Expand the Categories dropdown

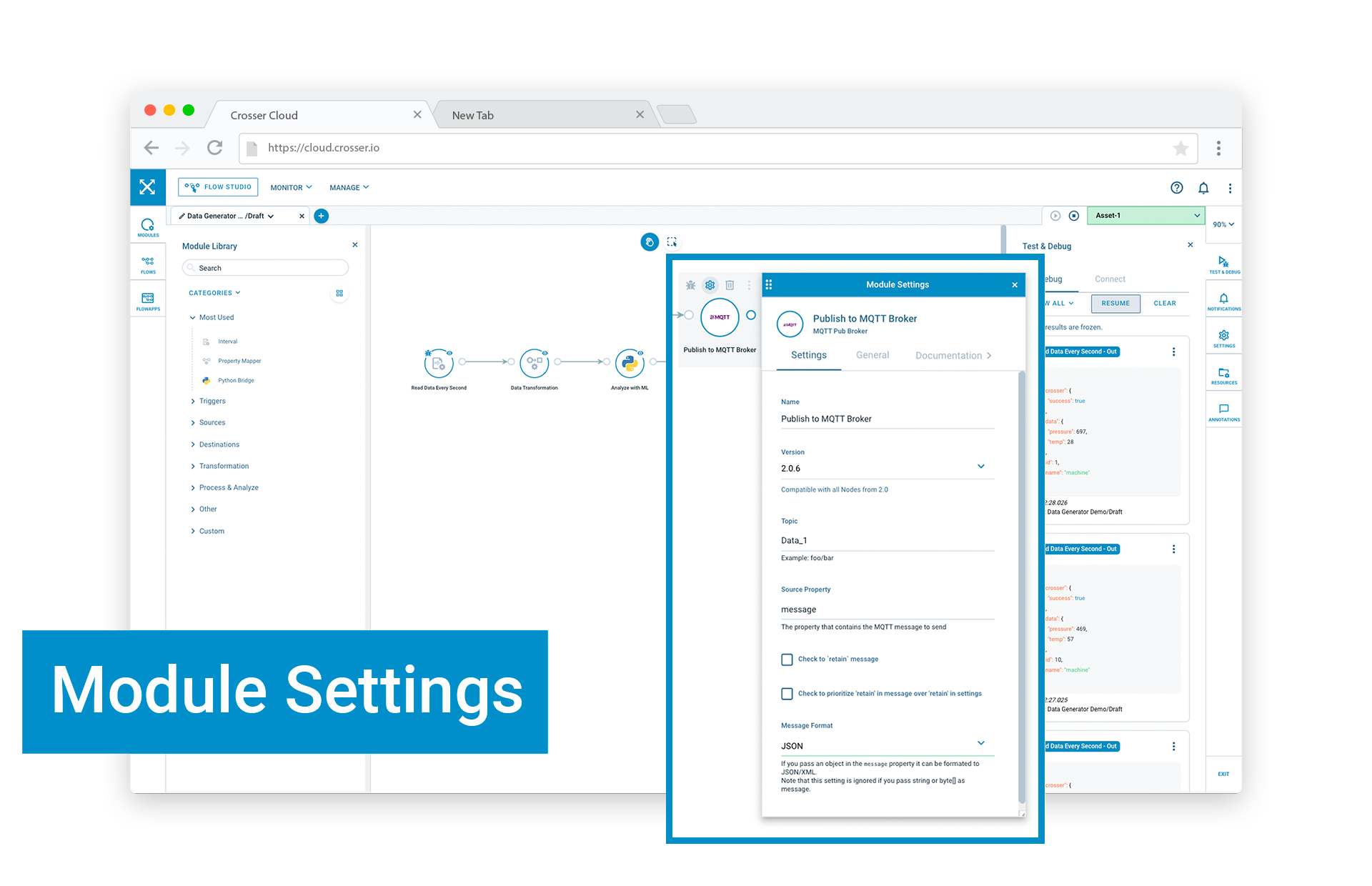click(214, 293)
